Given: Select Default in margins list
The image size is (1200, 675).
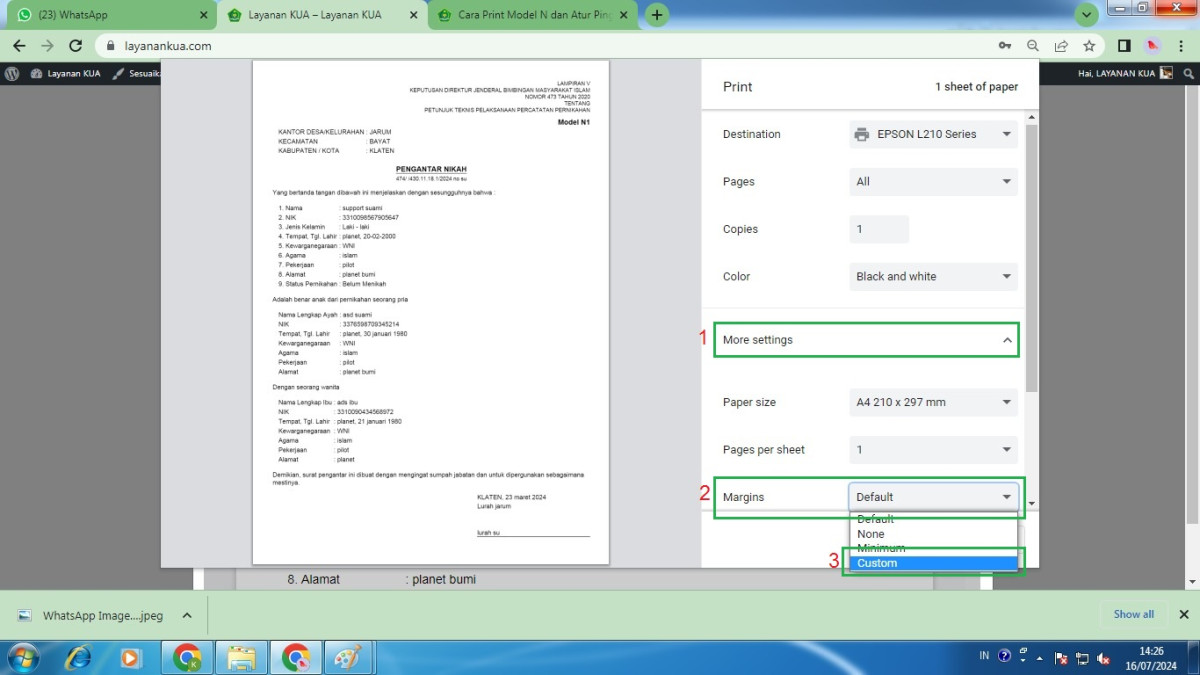Looking at the screenshot, I should [933, 519].
